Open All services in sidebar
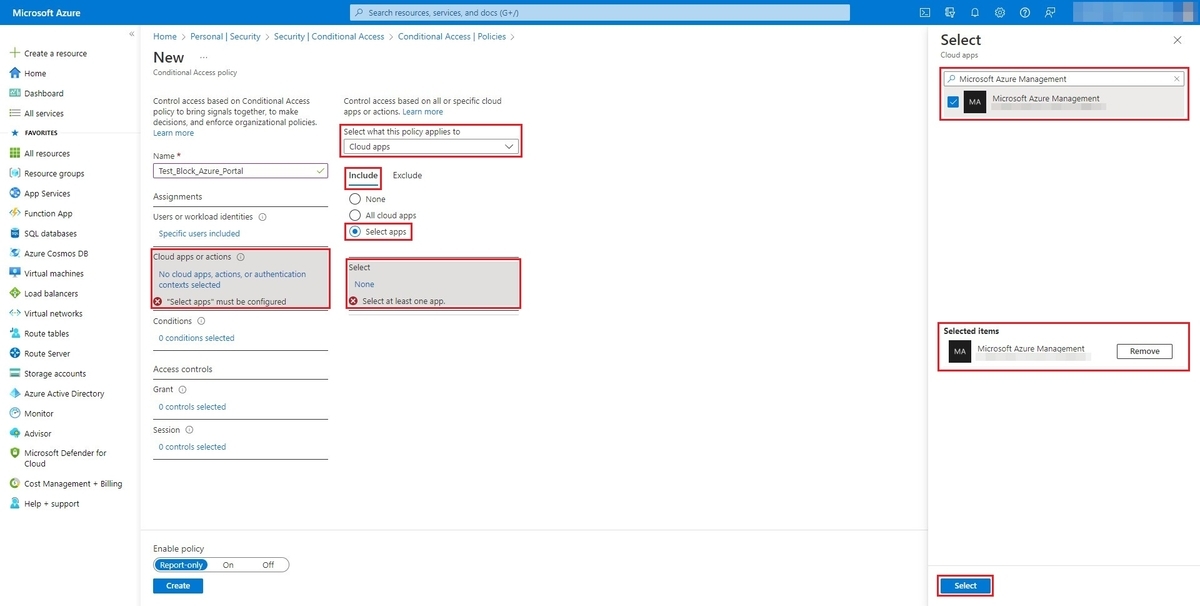Image resolution: width=1200 pixels, height=606 pixels. (x=44, y=113)
